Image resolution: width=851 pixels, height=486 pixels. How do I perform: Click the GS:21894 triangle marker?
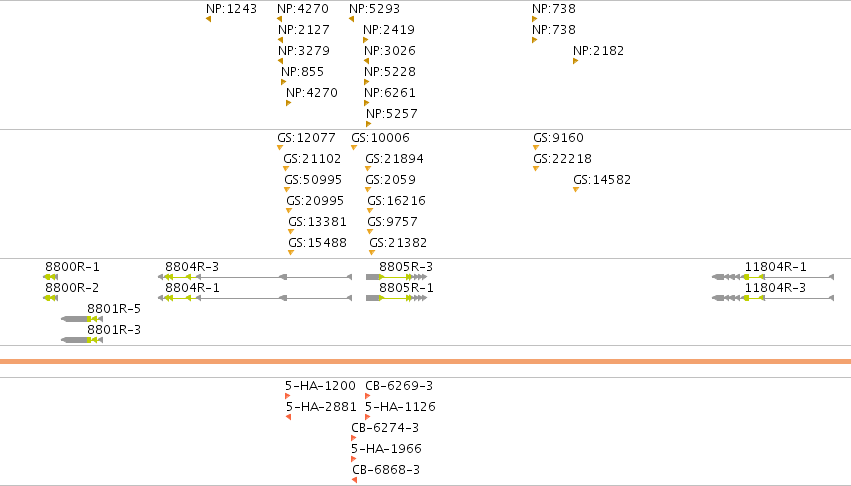(368, 169)
